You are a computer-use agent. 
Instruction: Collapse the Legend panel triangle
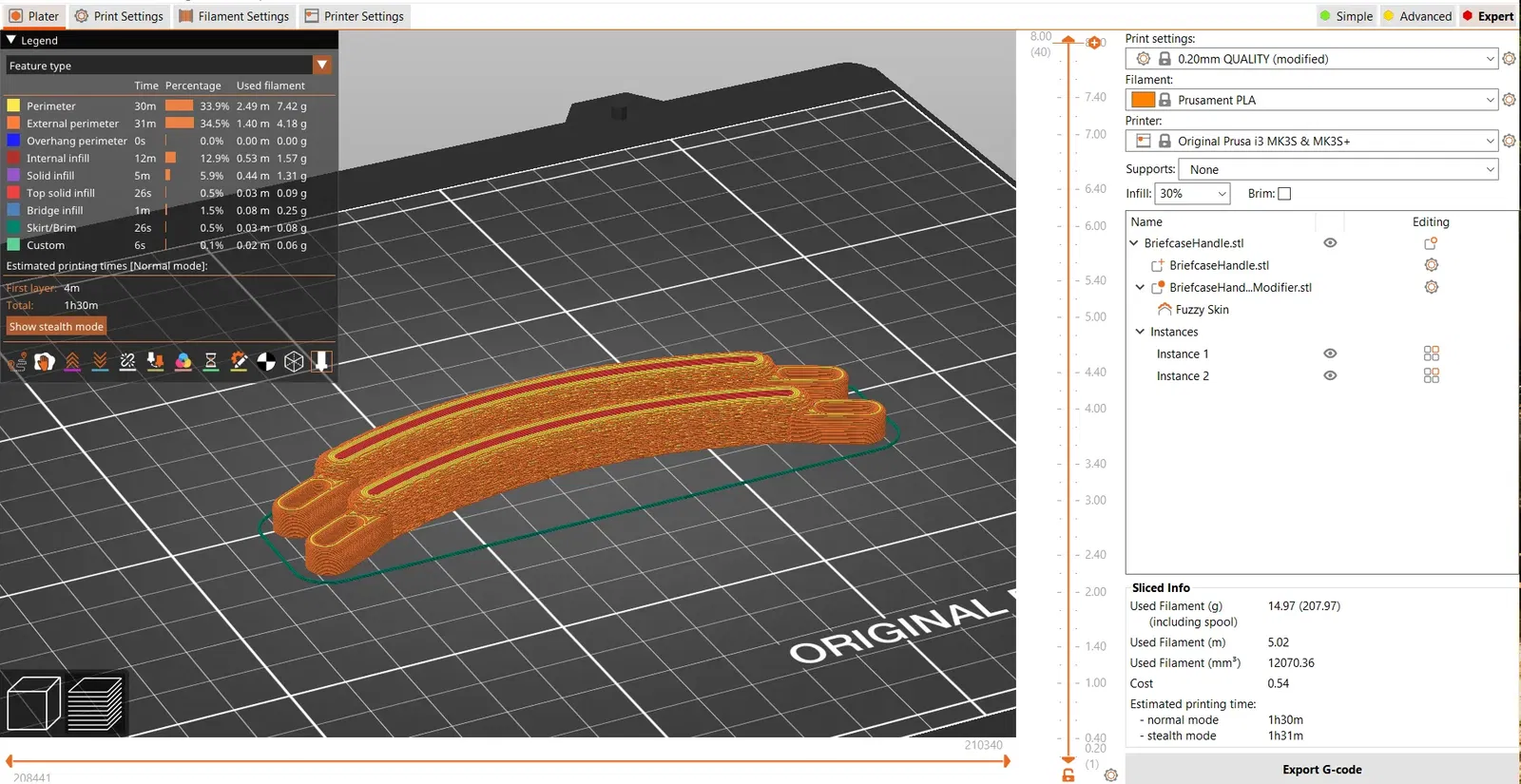[11, 41]
